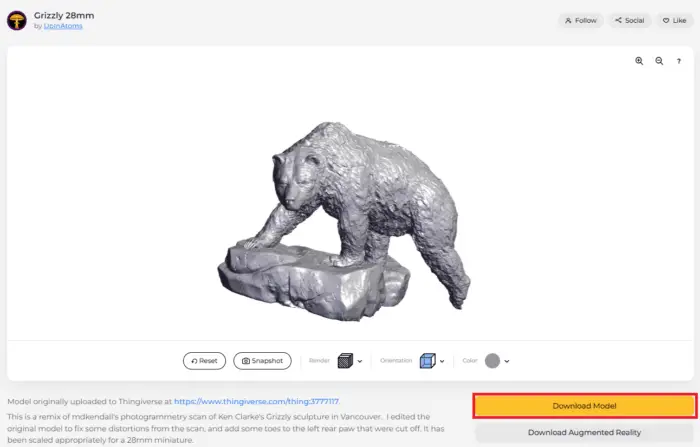Click the zoom out magnifier icon
Viewport: 700px width, 447px height.
coord(659,61)
